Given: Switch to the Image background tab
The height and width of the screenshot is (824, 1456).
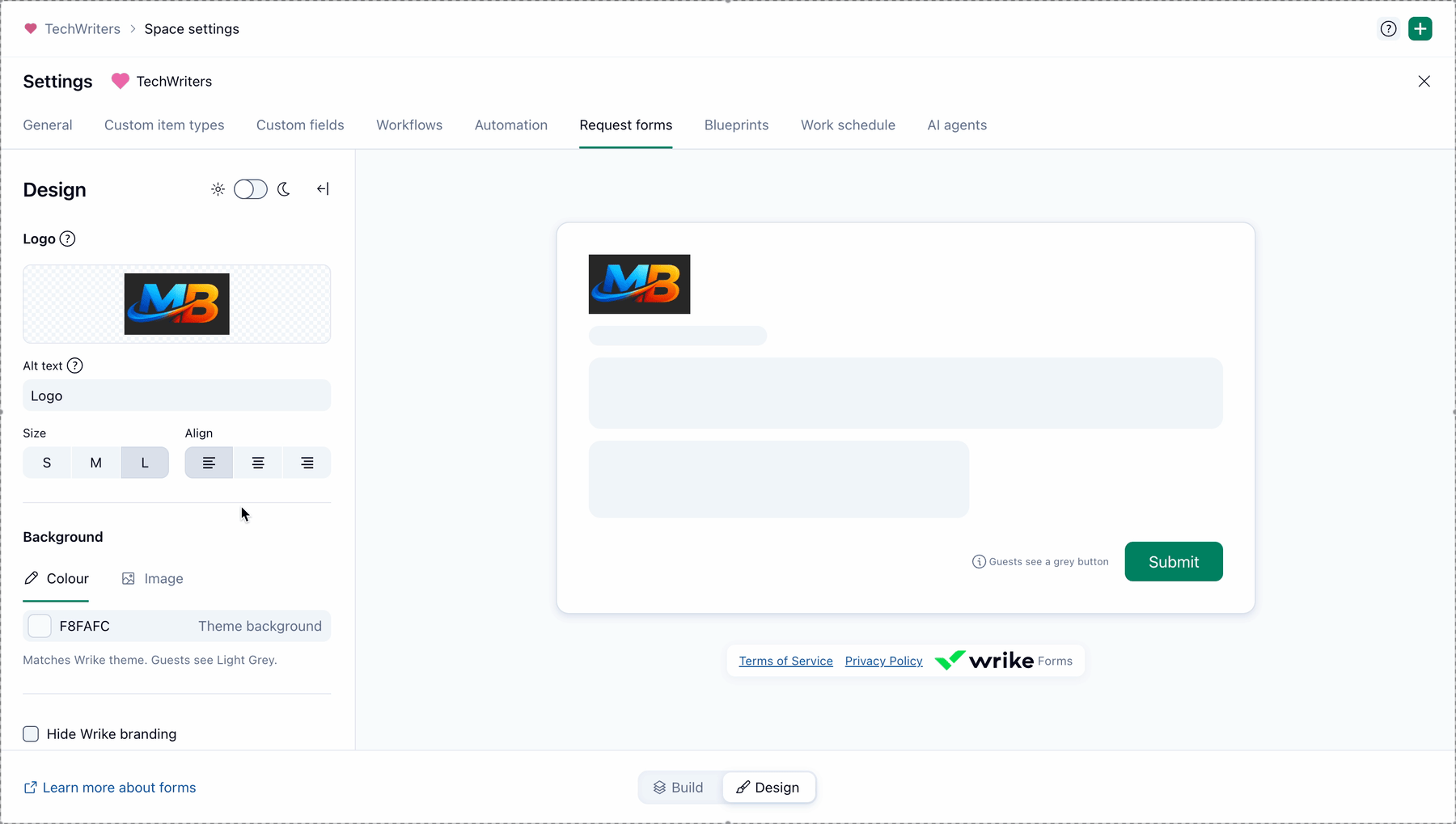Looking at the screenshot, I should click(153, 579).
